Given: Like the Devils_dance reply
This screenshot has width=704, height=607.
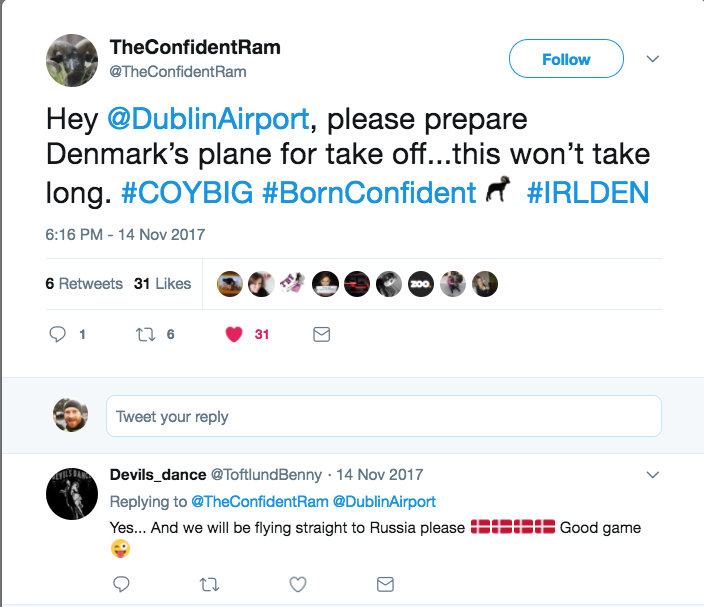Looking at the screenshot, I should (x=297, y=583).
